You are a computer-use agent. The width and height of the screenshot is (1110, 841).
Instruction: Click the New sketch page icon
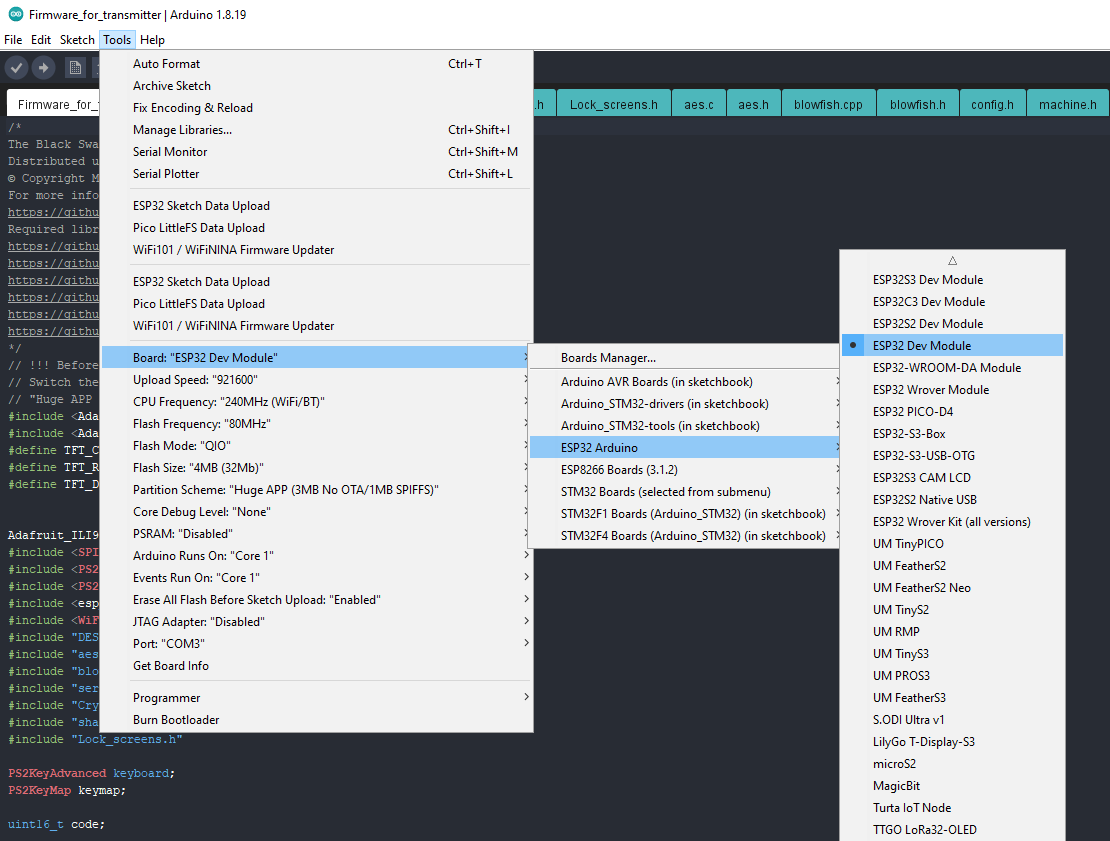pos(75,68)
